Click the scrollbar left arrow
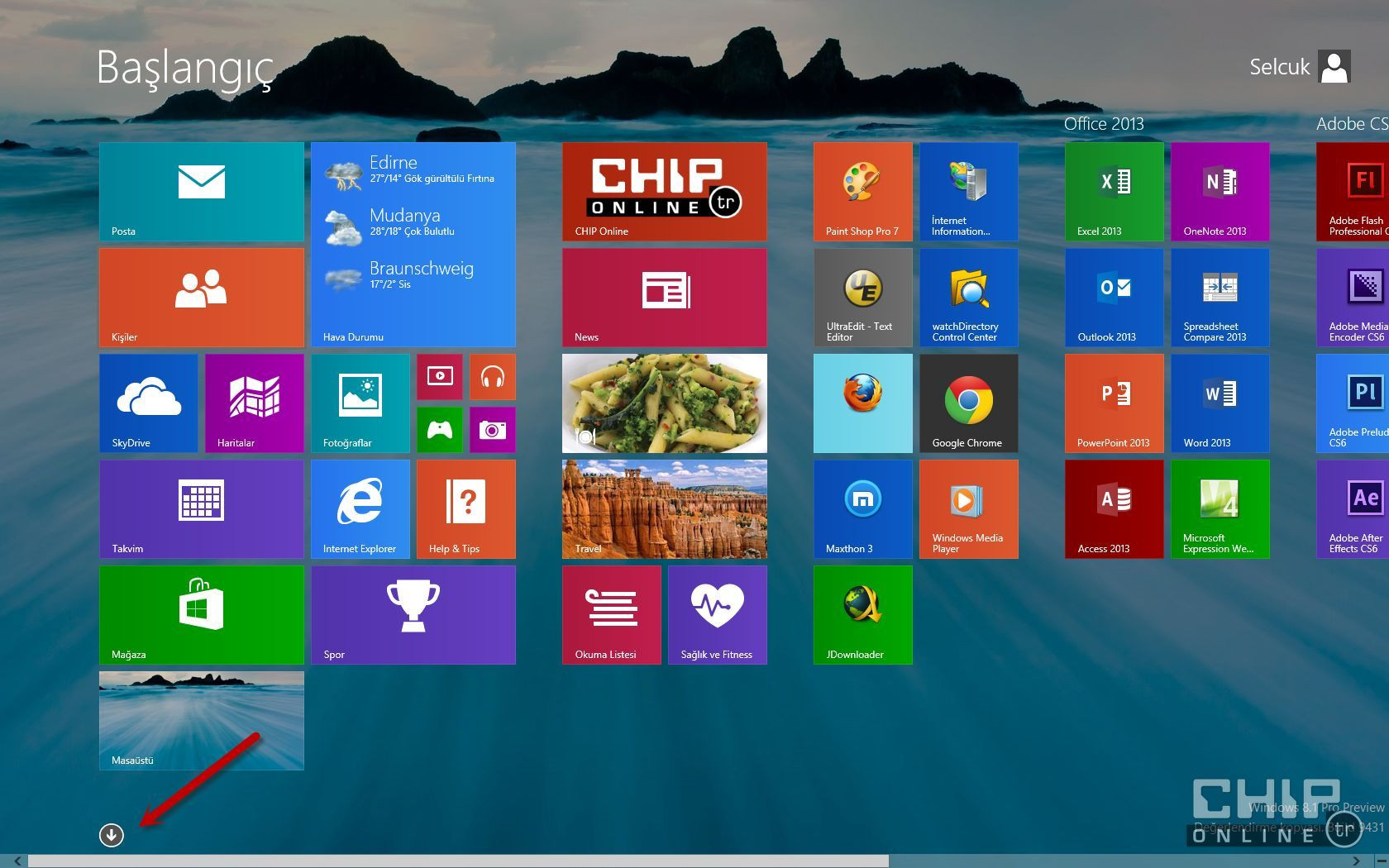 click(17, 861)
